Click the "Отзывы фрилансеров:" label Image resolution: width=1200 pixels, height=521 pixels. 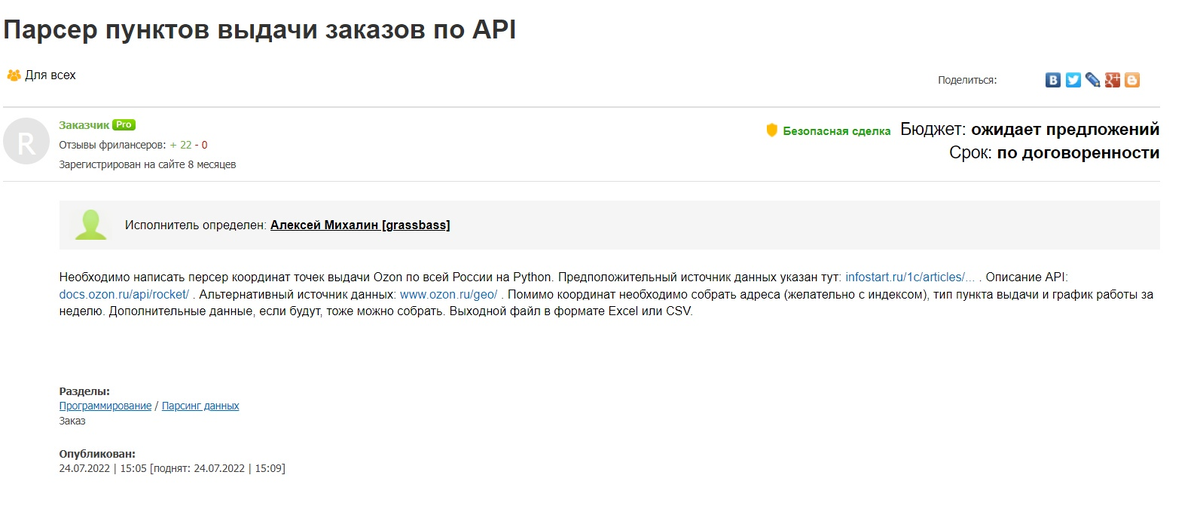coord(112,145)
